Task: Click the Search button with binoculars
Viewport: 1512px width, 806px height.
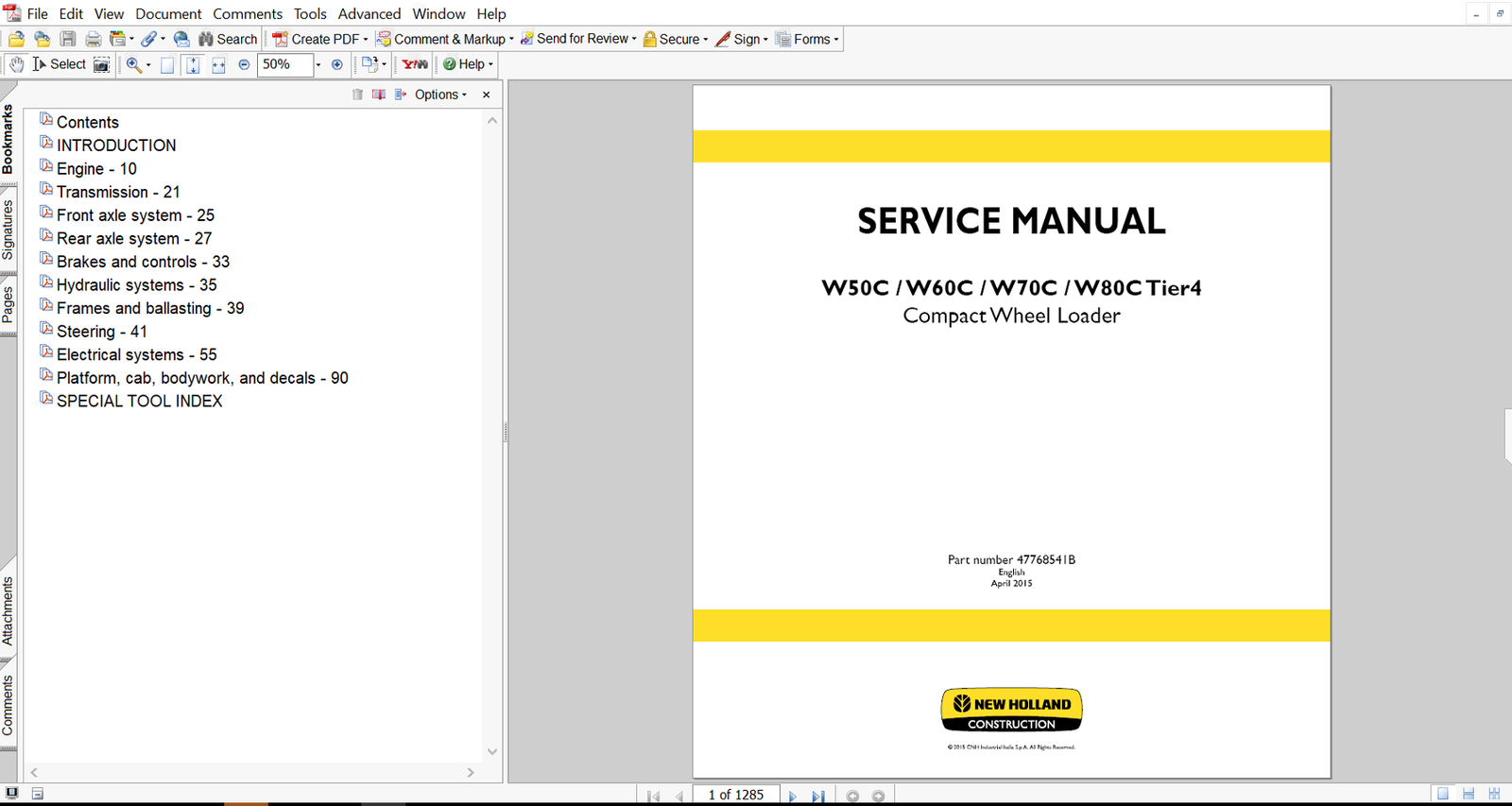Action: coord(227,39)
